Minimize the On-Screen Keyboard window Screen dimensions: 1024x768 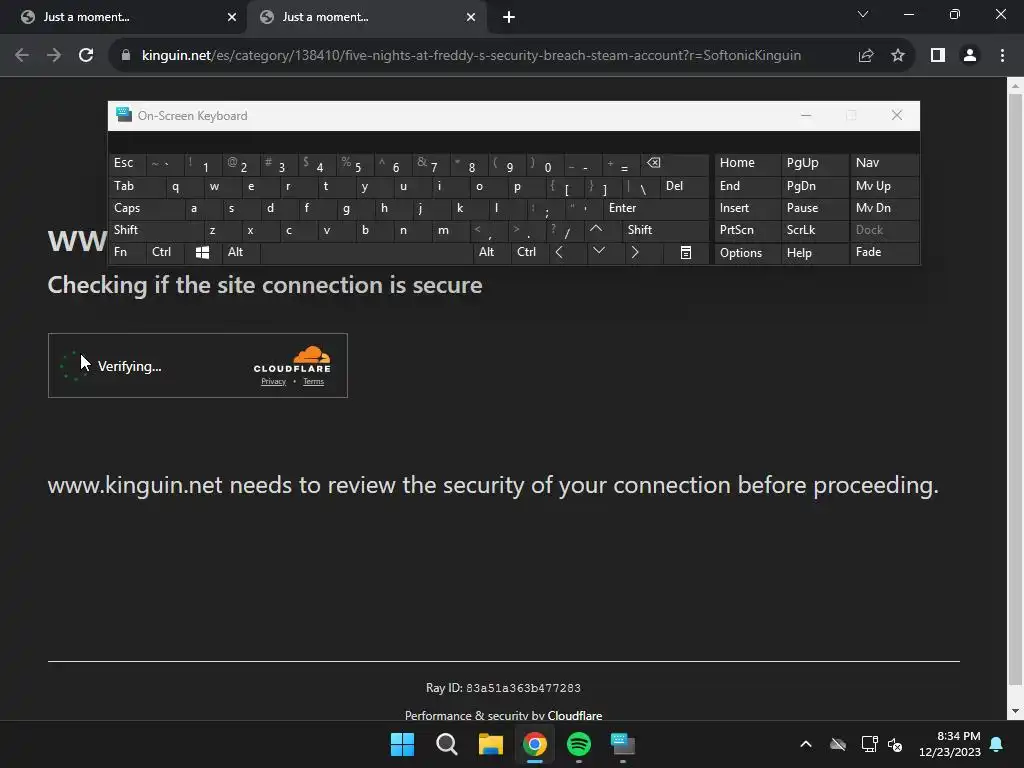806,116
